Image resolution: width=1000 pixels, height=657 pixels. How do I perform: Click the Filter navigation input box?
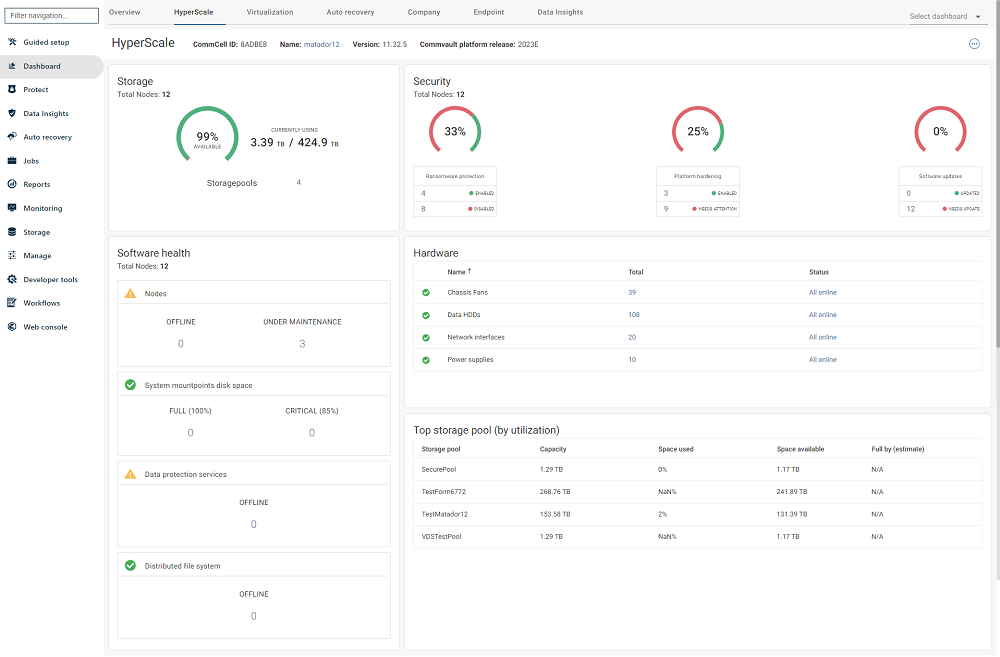pos(52,15)
